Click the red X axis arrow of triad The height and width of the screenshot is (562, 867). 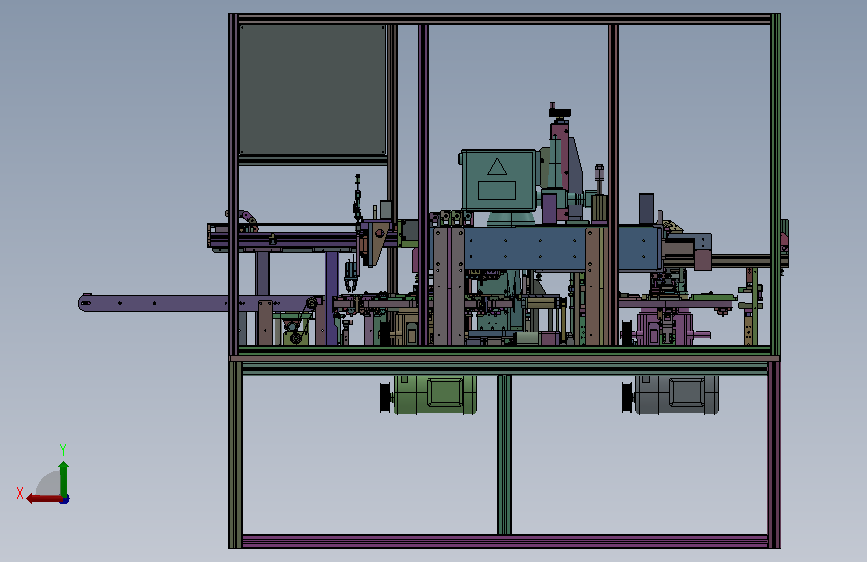click(44, 499)
